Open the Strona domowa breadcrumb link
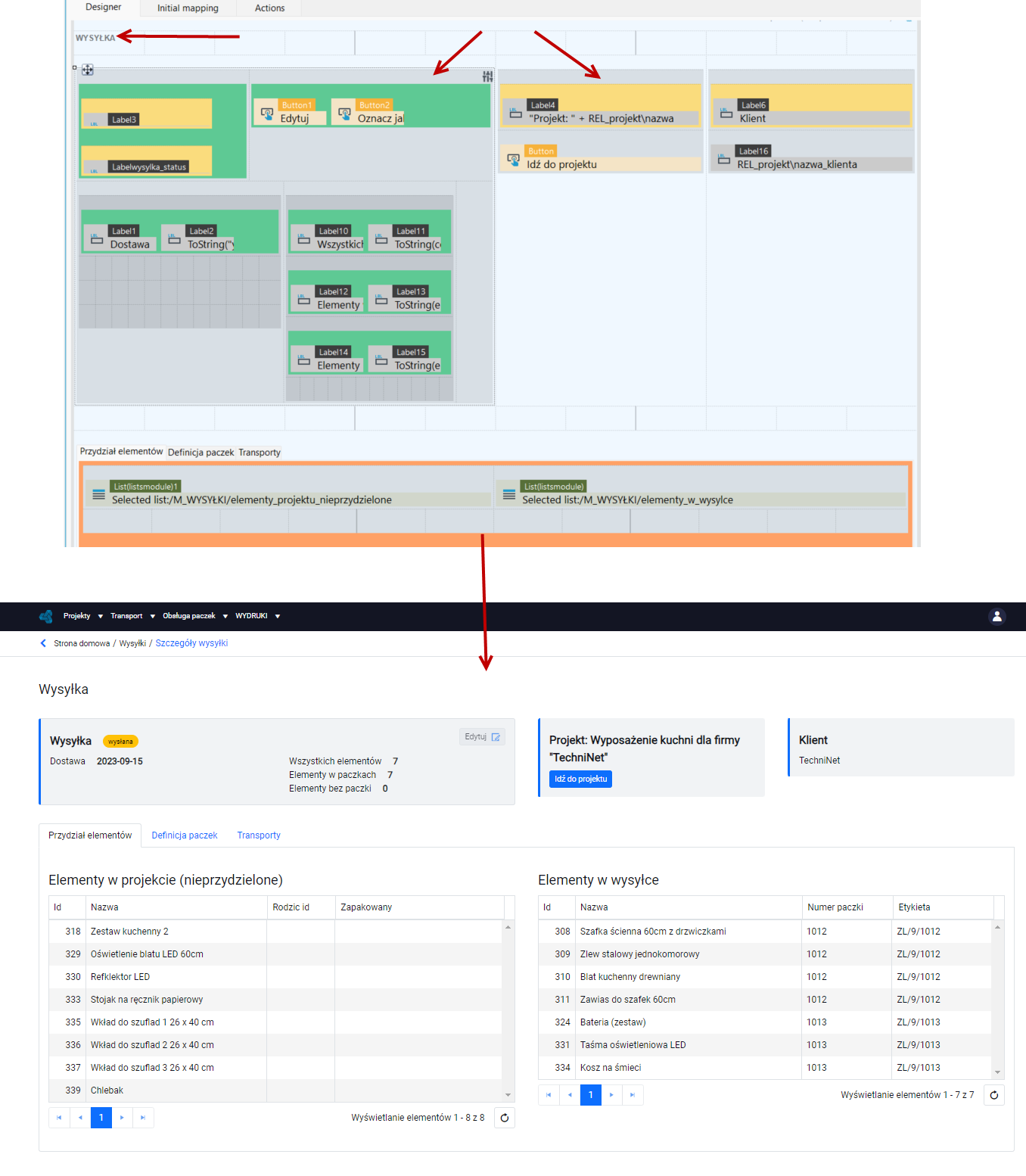Image resolution: width=1026 pixels, height=1176 pixels. click(82, 643)
